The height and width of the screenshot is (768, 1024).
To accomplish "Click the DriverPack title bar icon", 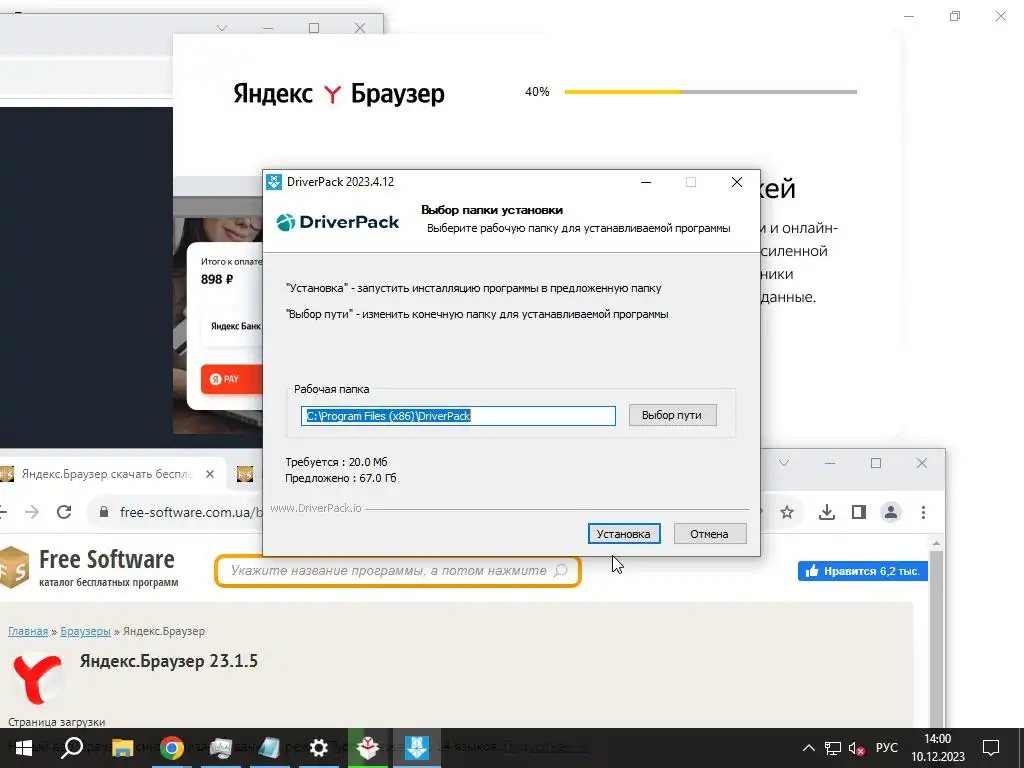I will (274, 182).
